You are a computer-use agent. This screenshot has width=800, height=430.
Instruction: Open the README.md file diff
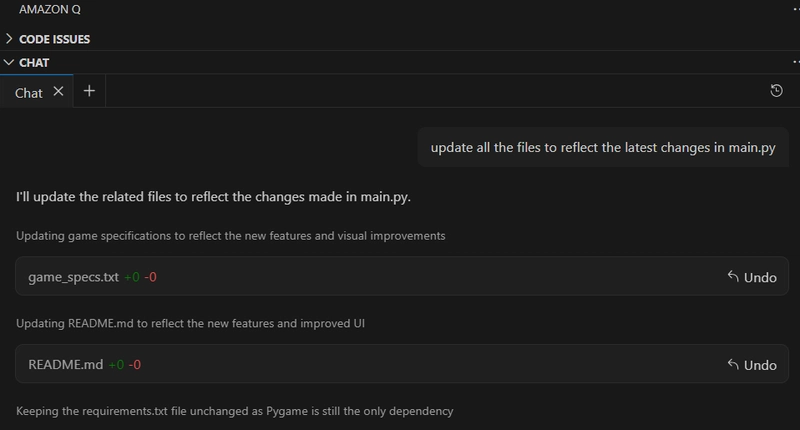[x=65, y=365]
